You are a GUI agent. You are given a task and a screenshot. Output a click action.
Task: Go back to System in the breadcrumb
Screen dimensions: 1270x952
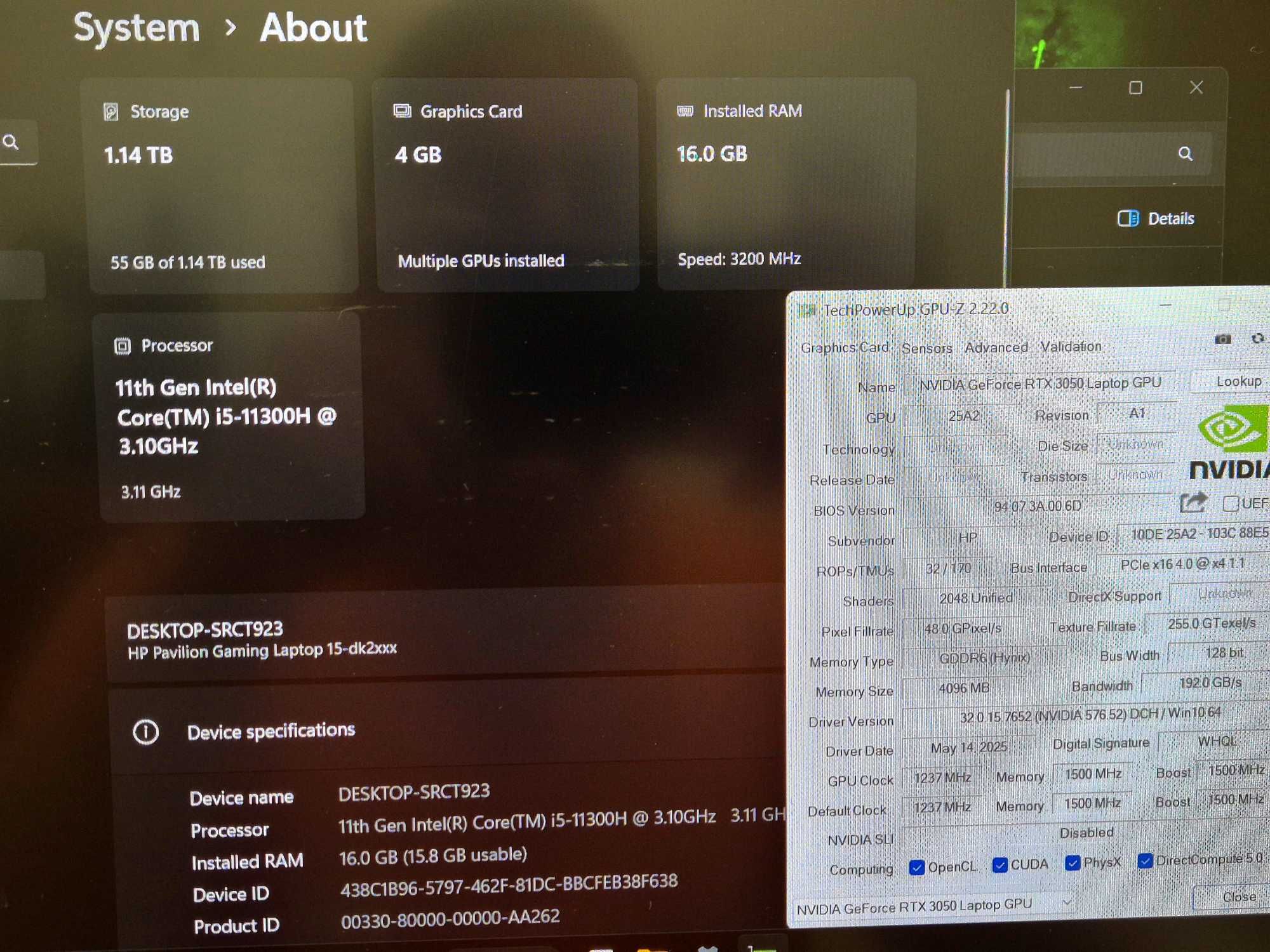(137, 29)
